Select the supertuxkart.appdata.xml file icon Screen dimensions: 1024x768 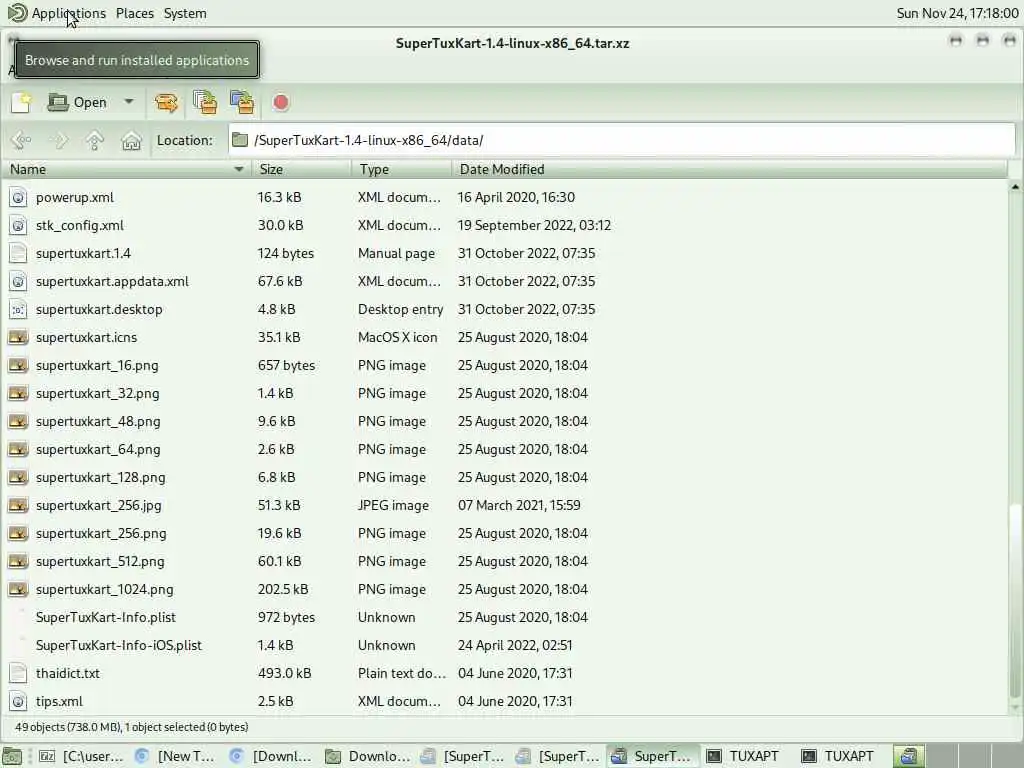(x=18, y=281)
